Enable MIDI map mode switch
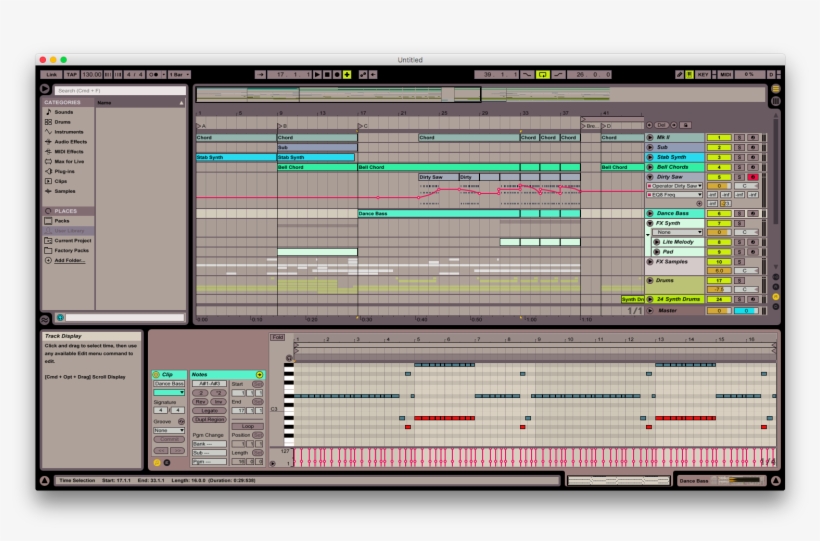Screen dimensions: 820x541 [725, 75]
